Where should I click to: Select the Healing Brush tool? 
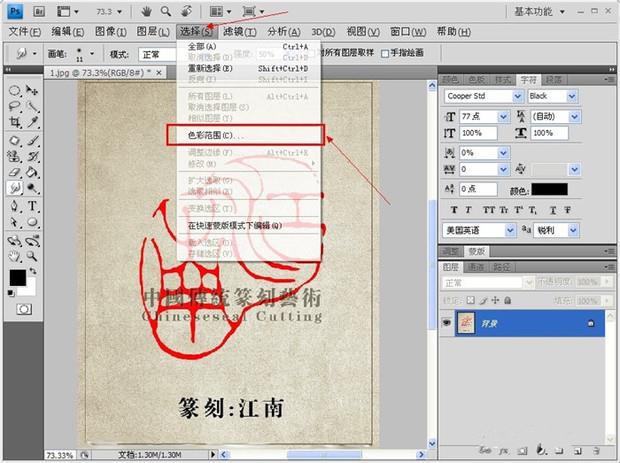click(15, 140)
